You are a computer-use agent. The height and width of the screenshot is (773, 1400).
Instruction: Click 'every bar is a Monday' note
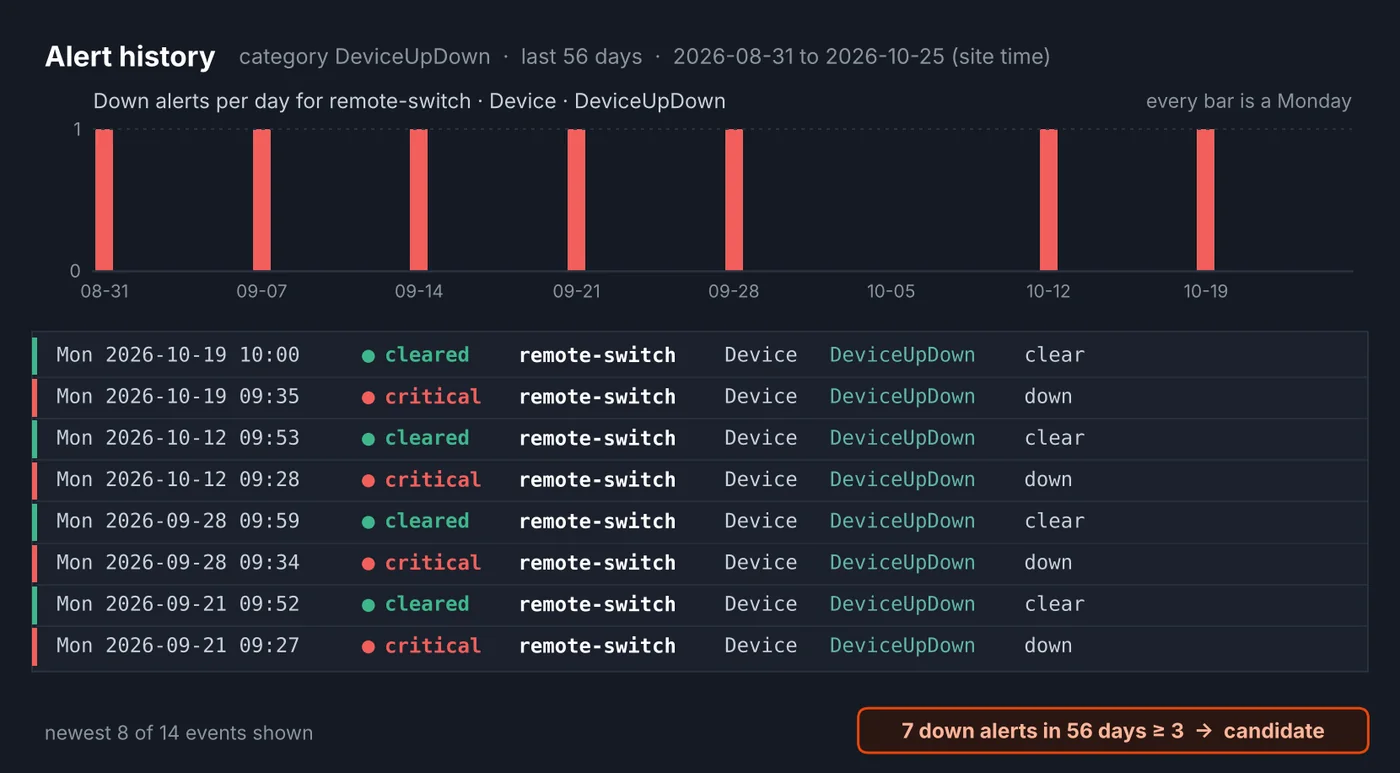1249,101
